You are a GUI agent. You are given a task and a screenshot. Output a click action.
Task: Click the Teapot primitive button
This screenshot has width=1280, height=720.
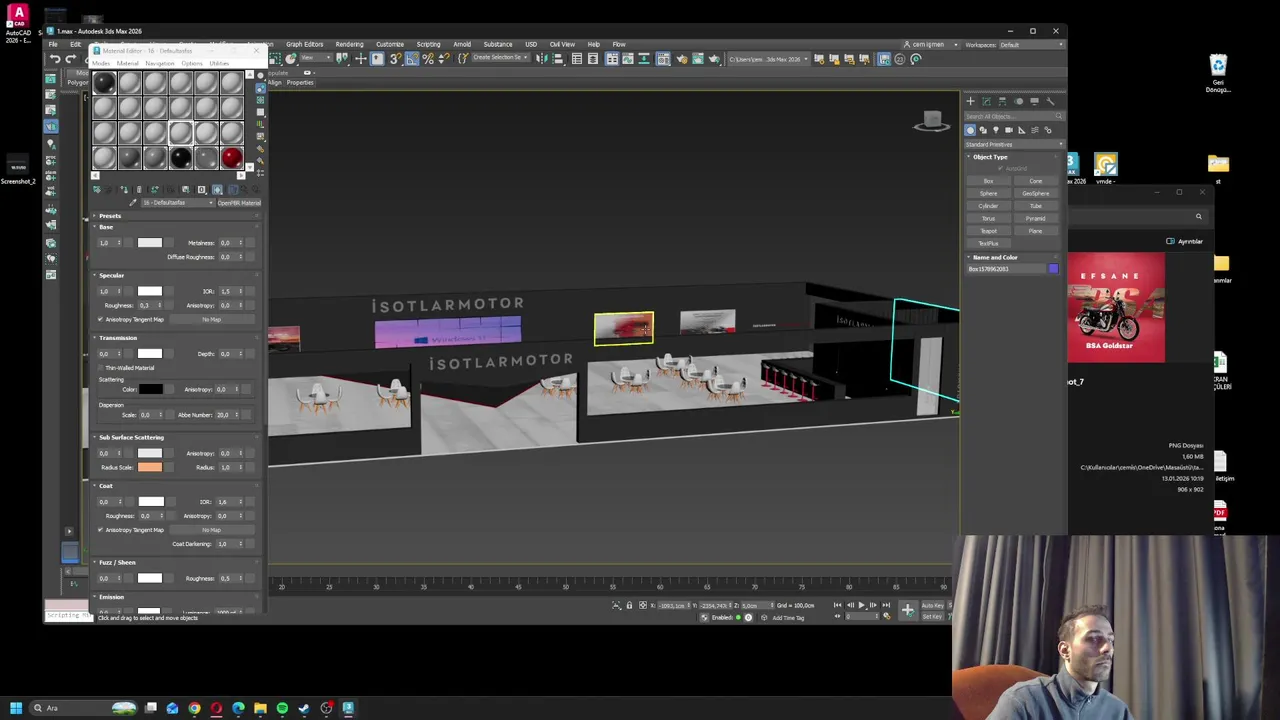988,231
